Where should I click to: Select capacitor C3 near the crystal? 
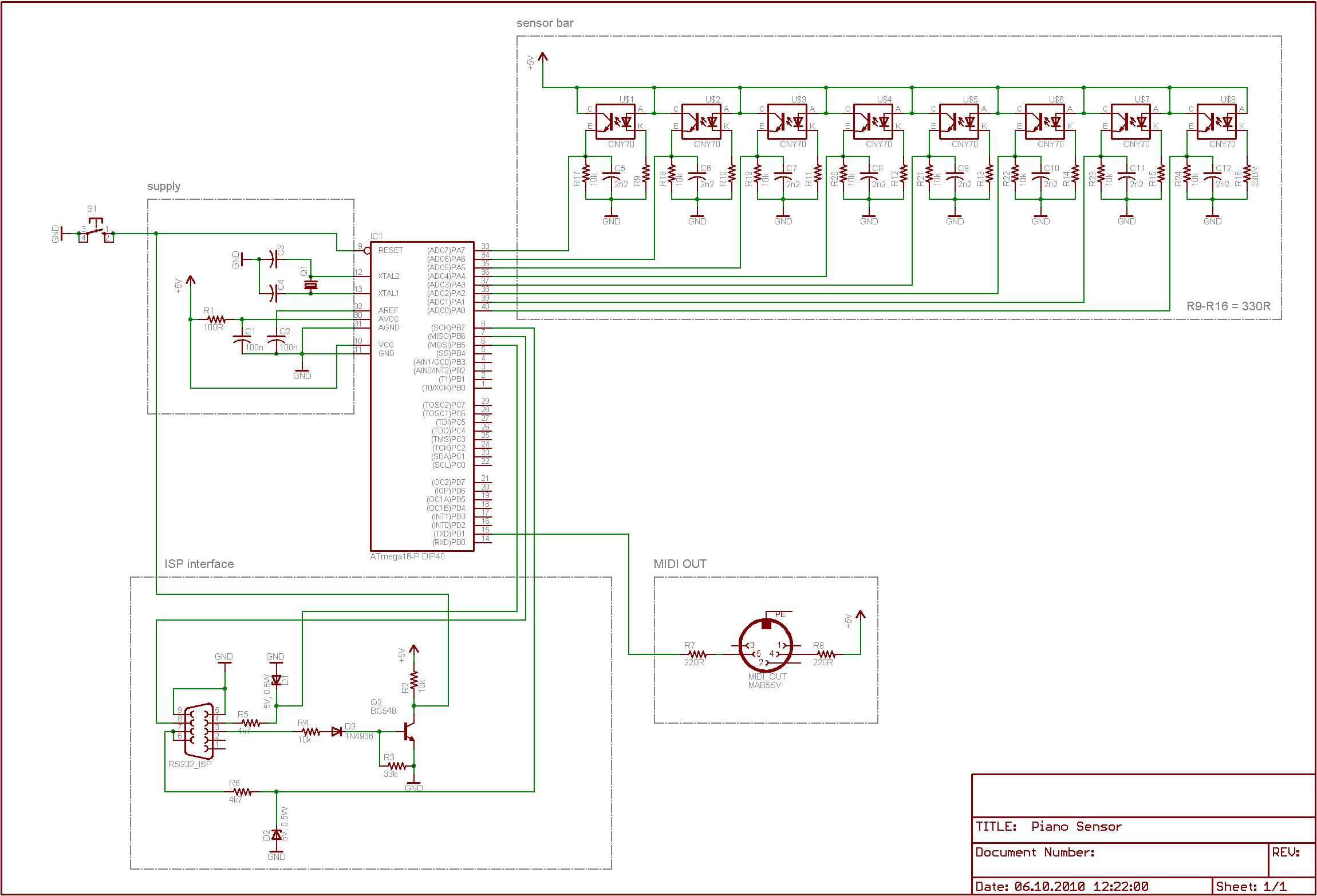[274, 259]
